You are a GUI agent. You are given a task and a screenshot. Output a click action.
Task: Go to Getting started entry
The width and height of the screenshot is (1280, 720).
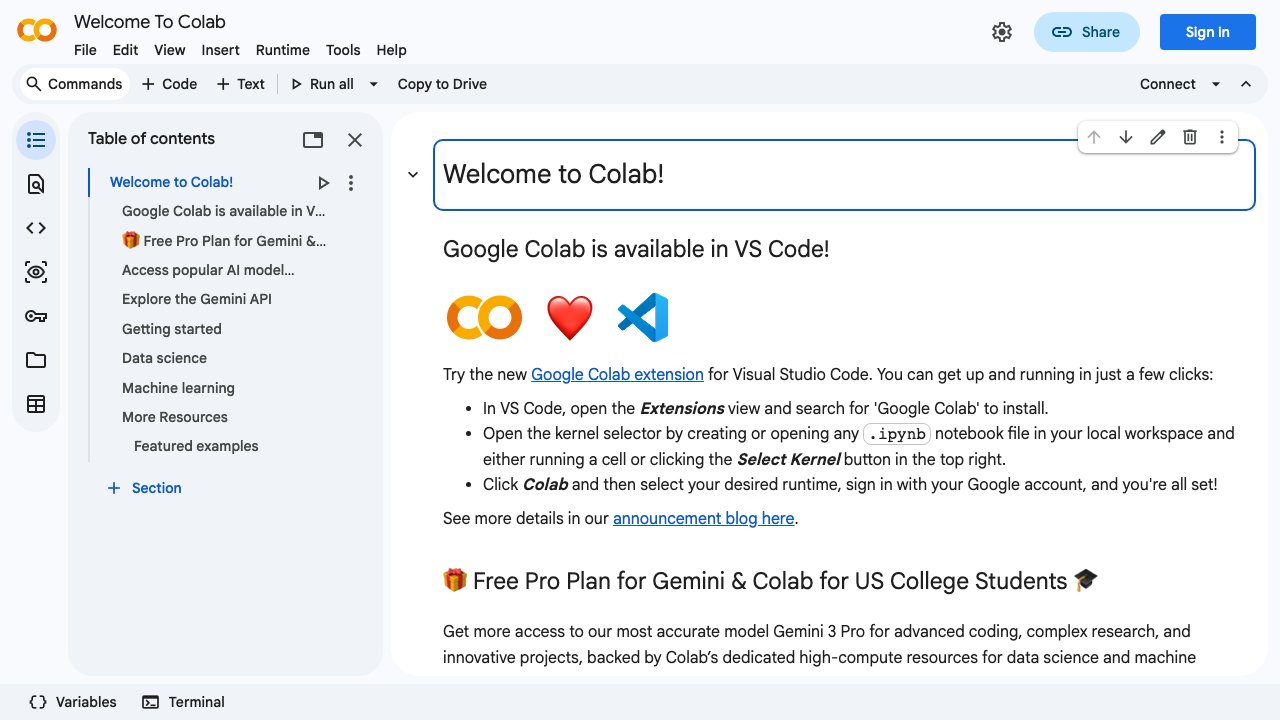(x=172, y=329)
